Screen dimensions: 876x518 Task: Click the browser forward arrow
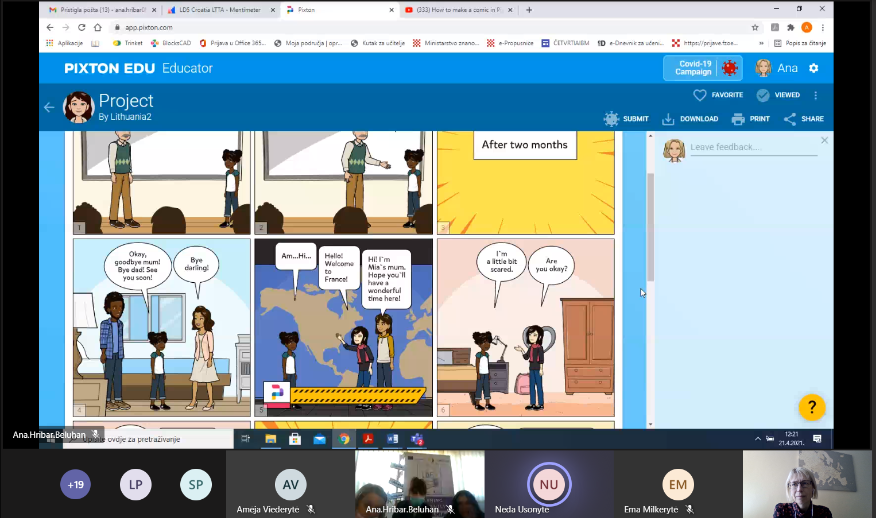[x=65, y=27]
